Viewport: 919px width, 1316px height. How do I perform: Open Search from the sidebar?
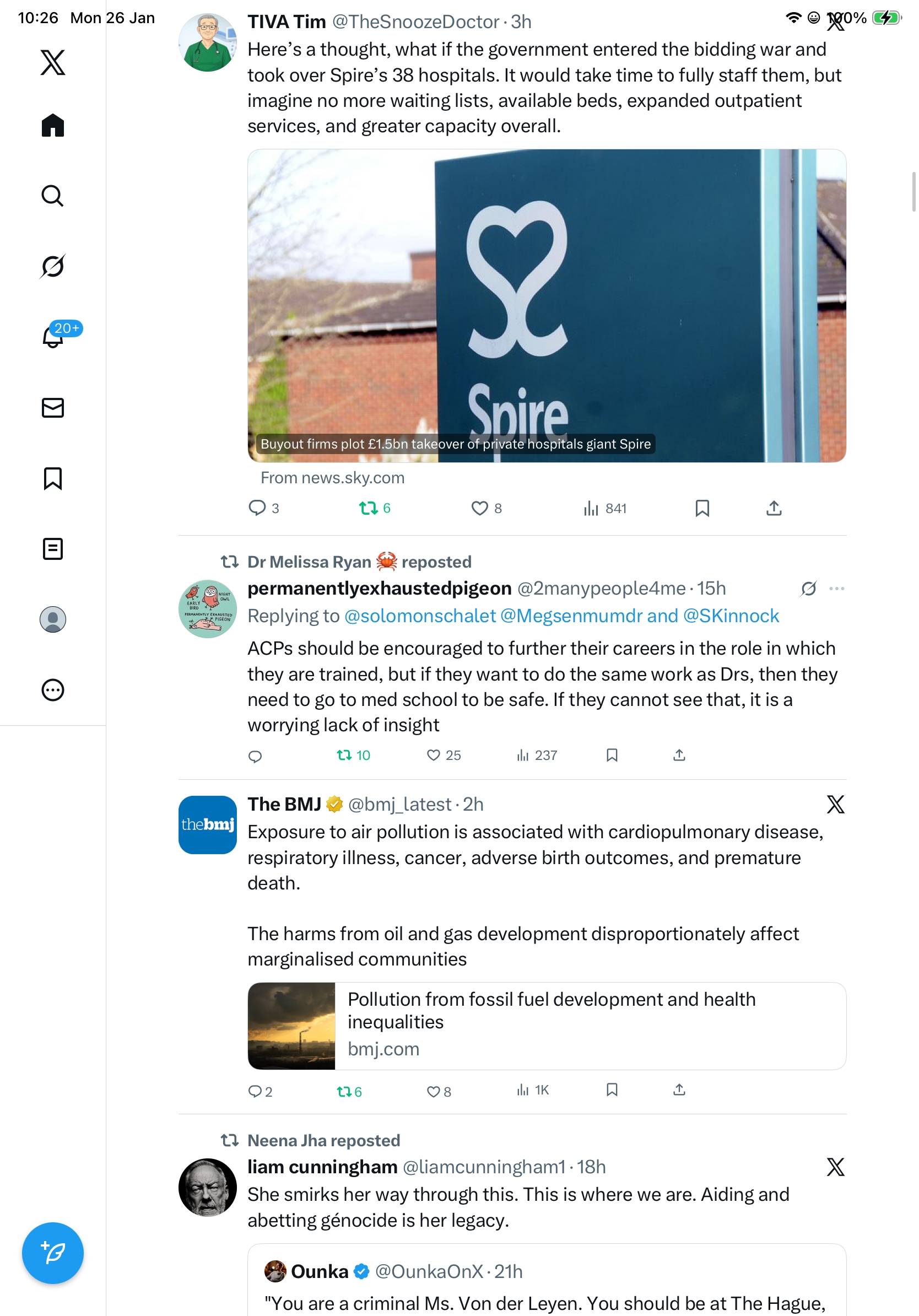(53, 196)
